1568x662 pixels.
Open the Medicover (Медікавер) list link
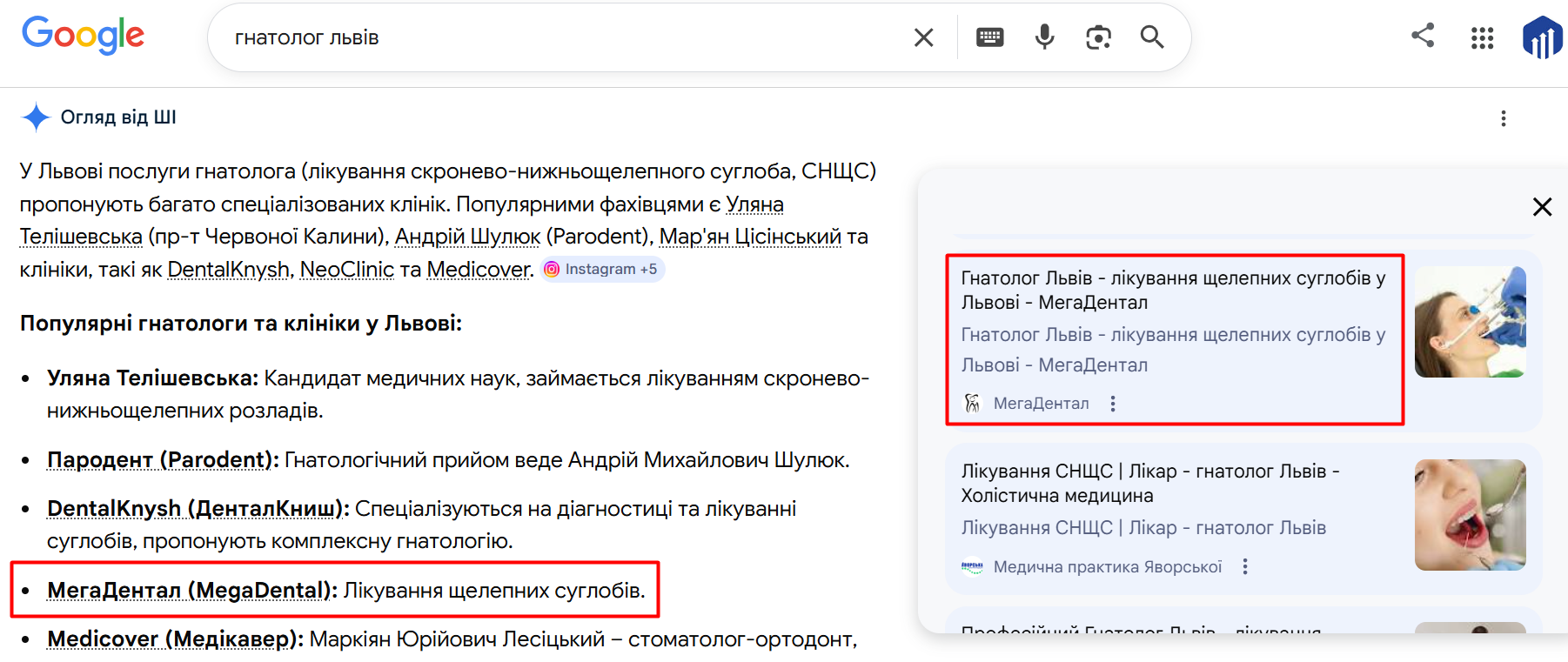172,639
